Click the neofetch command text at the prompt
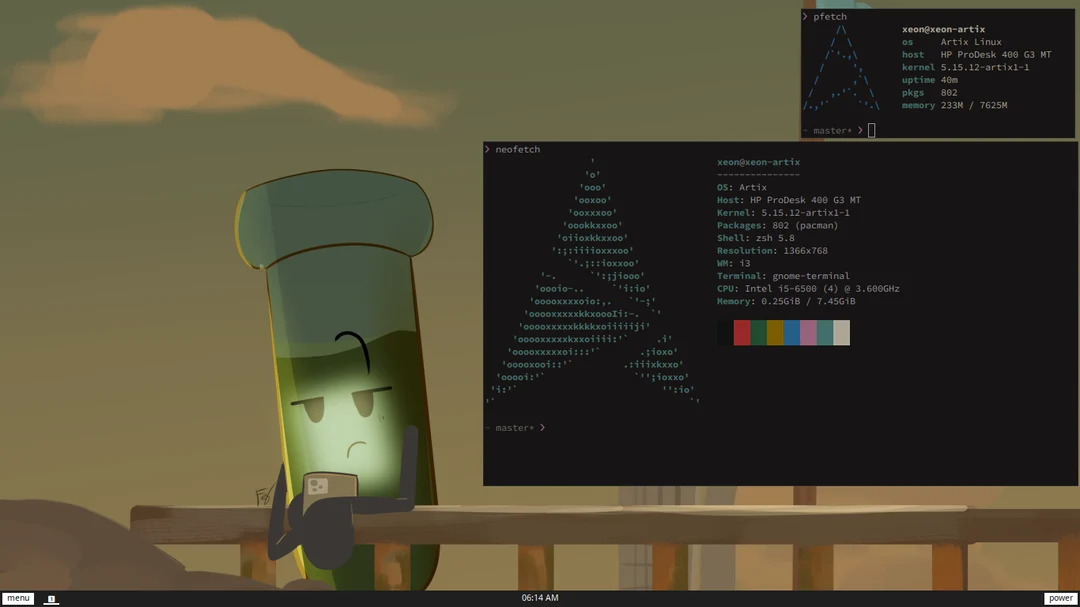 tap(517, 148)
